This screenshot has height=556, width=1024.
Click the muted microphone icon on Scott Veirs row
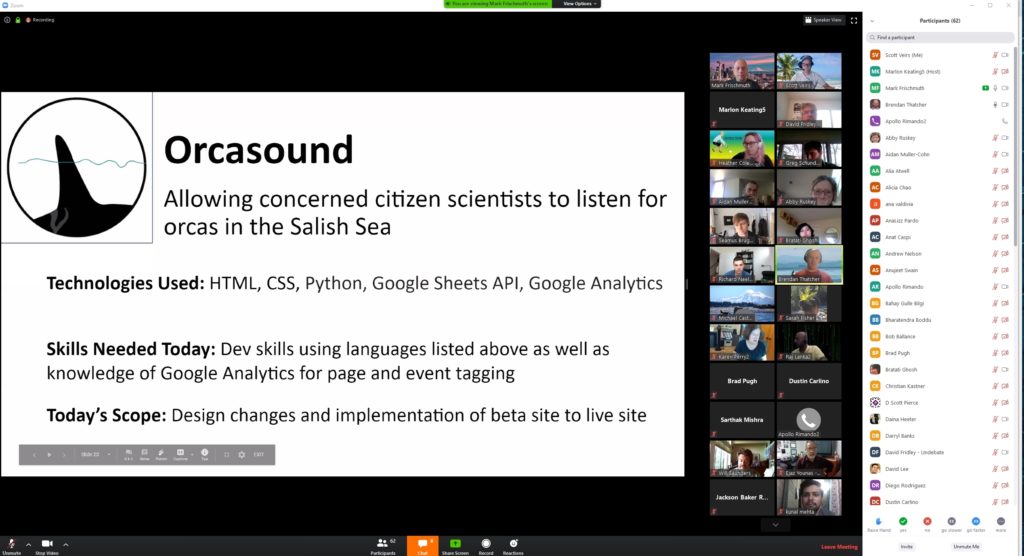click(x=995, y=55)
